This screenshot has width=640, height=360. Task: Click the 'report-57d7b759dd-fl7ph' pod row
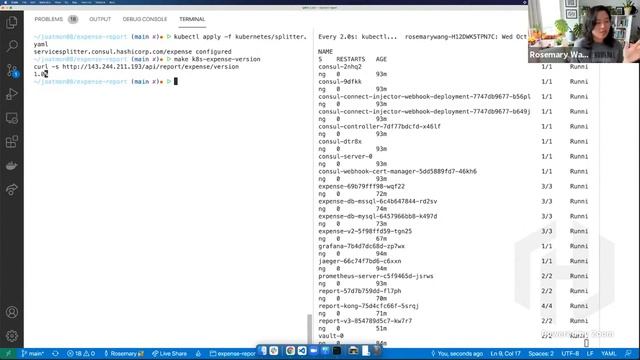(x=360, y=291)
